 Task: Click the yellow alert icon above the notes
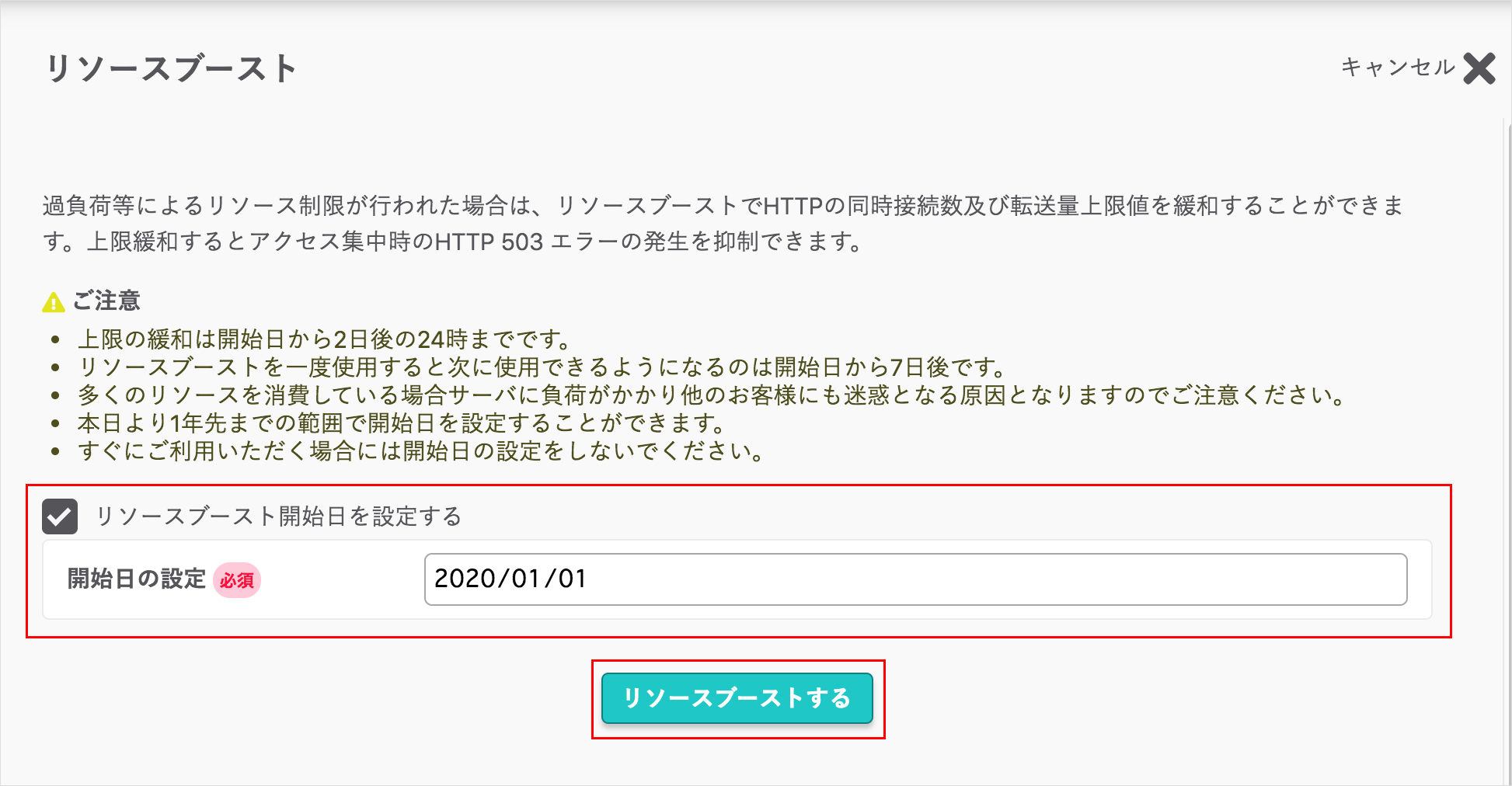click(x=52, y=300)
